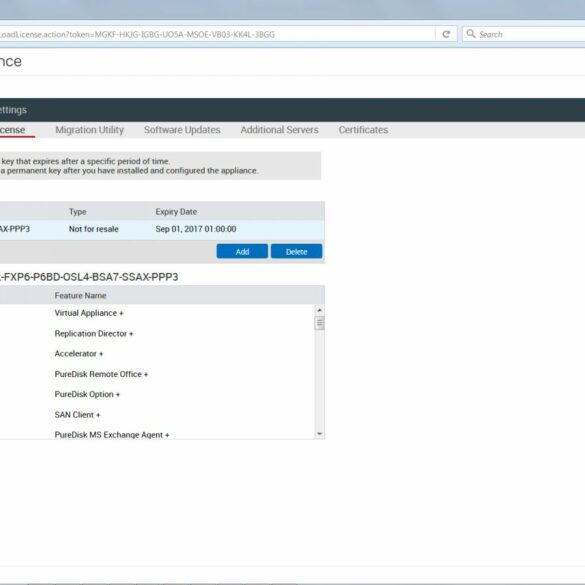
Task: Click expiry date 'Sep 01, 2017 01:00:00'
Action: [196, 229]
